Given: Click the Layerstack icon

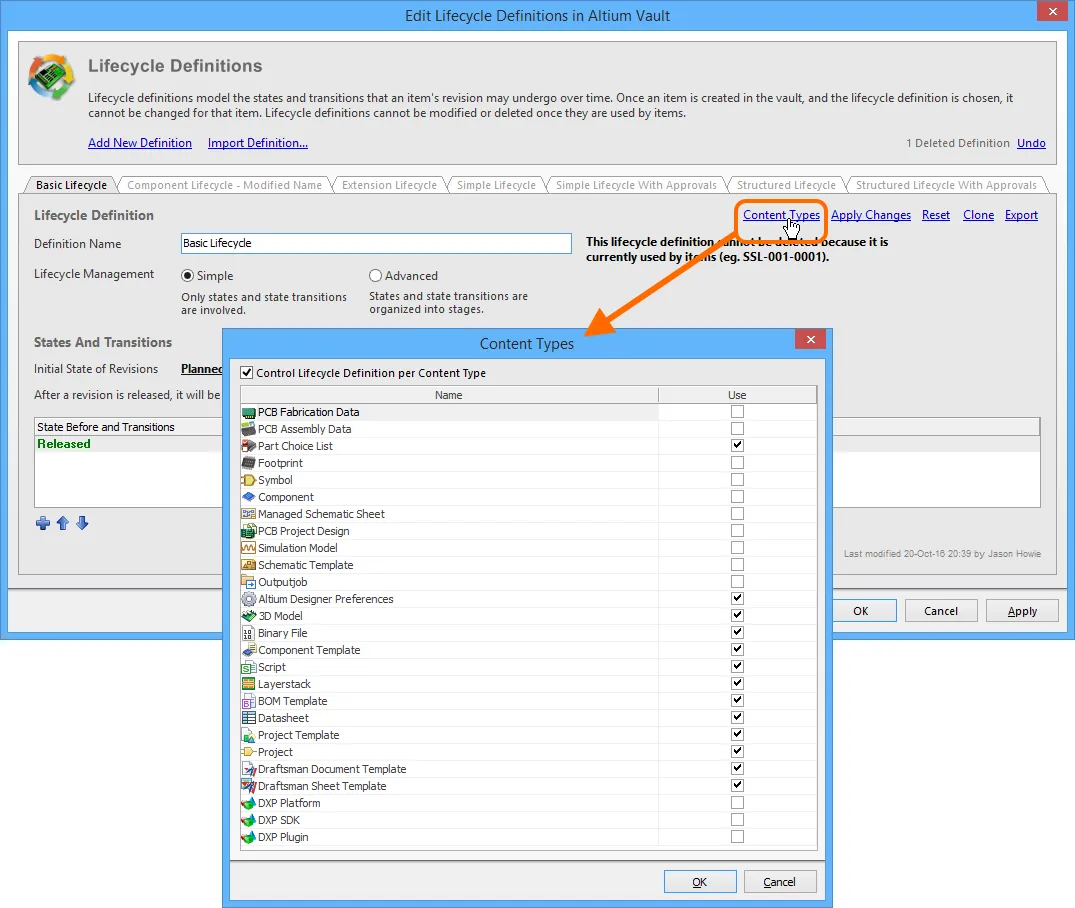Looking at the screenshot, I should coord(249,684).
